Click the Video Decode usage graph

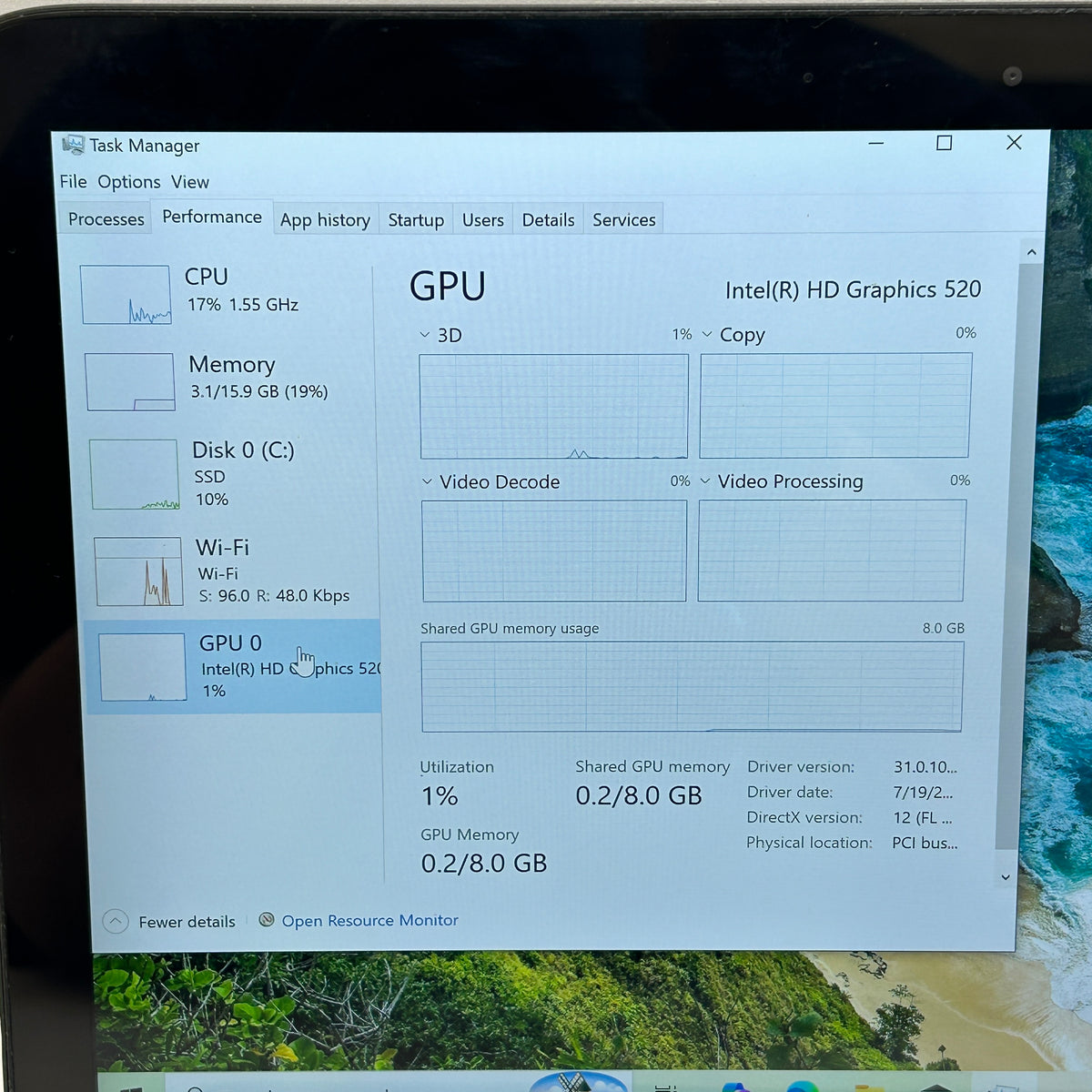(554, 551)
